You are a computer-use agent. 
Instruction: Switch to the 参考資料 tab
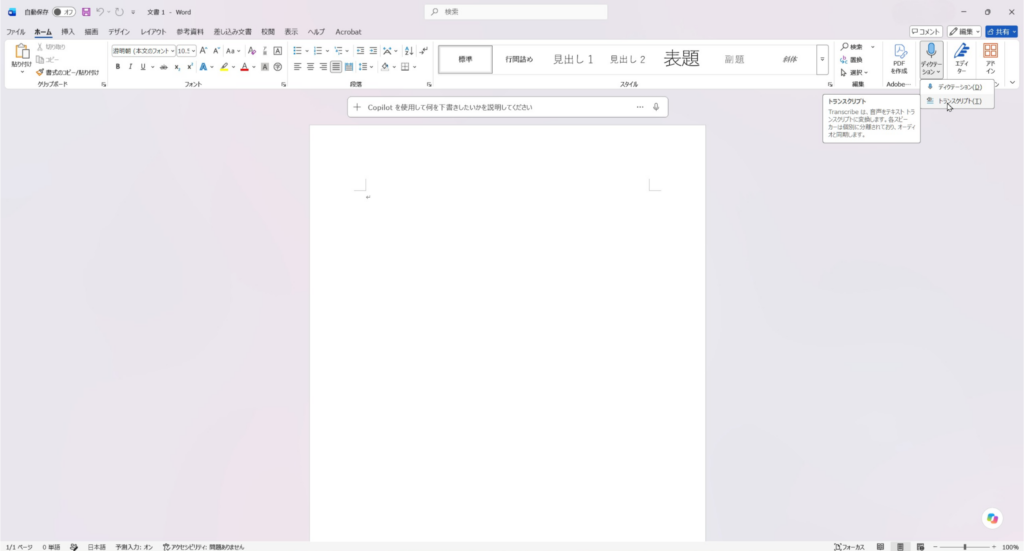point(190,31)
